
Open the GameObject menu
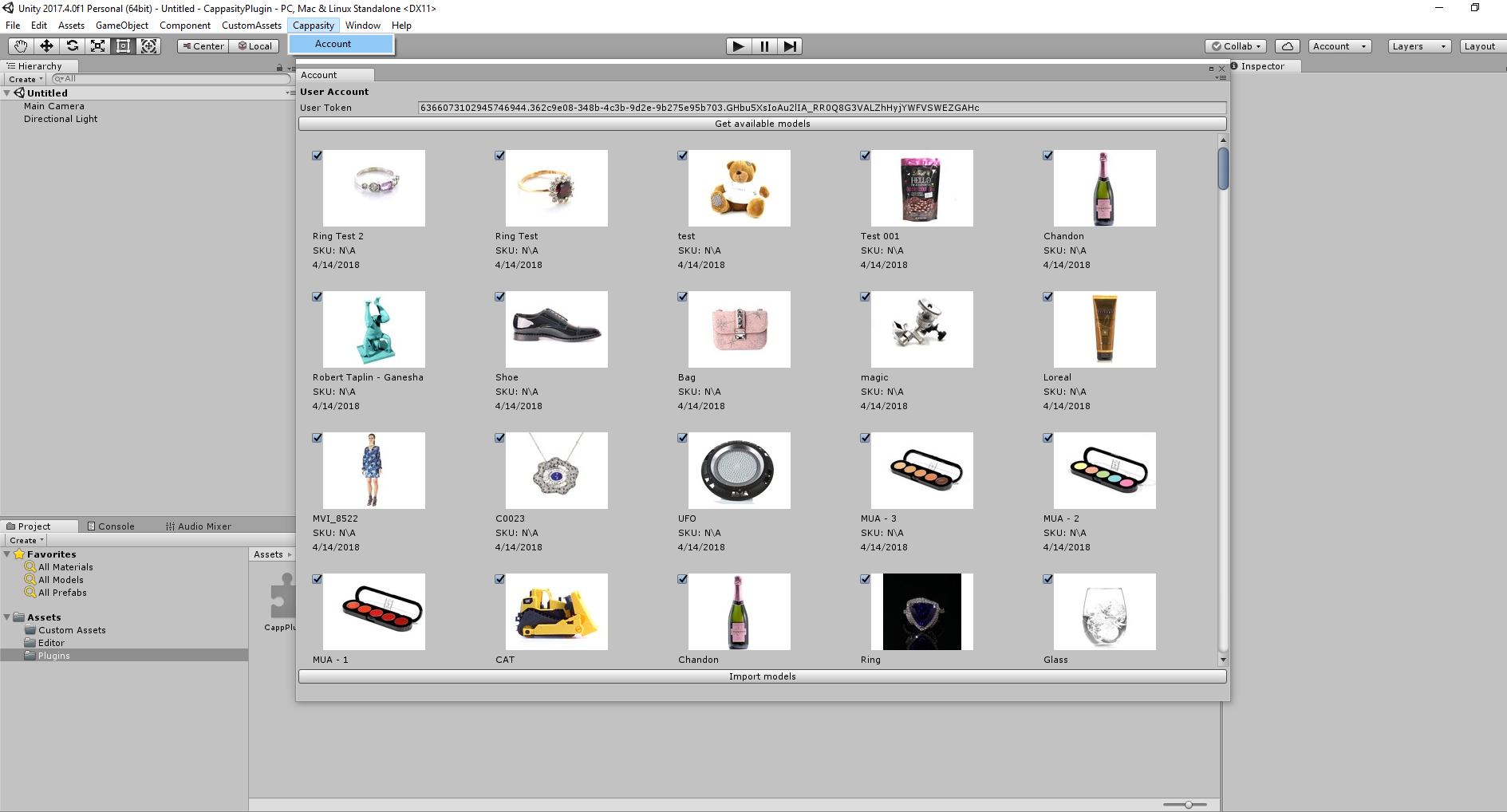coord(122,26)
